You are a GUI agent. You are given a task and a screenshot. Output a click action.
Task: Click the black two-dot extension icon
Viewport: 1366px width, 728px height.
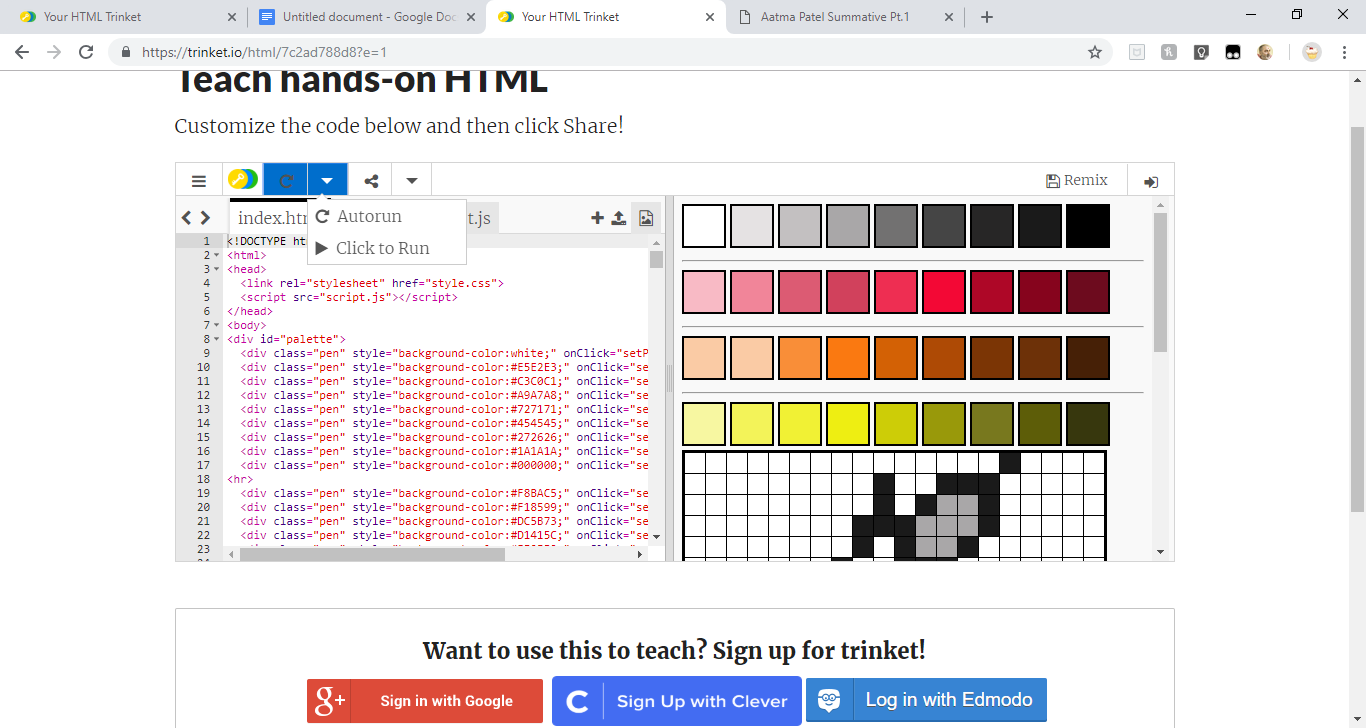click(x=1233, y=52)
